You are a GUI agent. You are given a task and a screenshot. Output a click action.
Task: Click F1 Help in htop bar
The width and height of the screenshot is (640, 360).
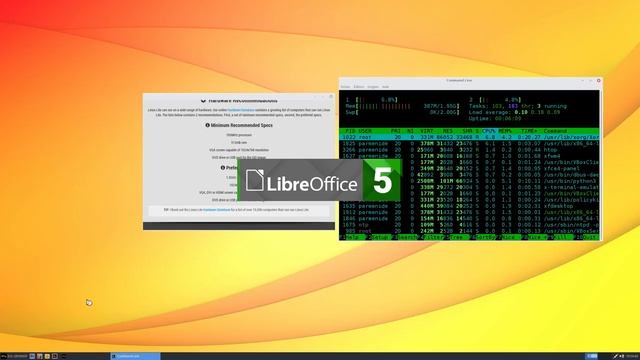pos(352,237)
